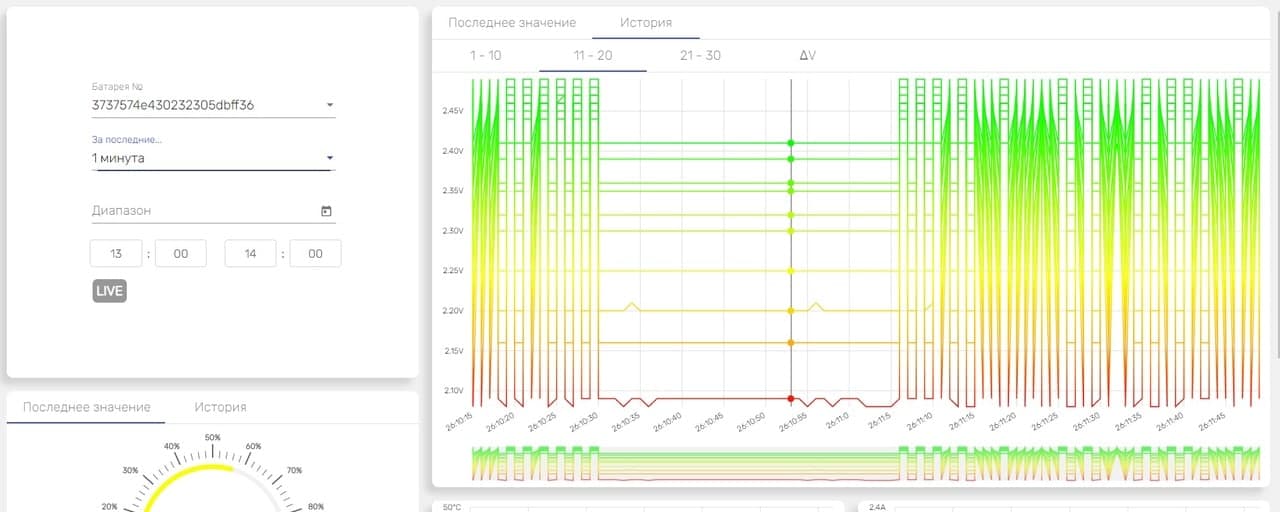Select the 'История' tab above the chart
The width and height of the screenshot is (1280, 512).
coord(646,22)
